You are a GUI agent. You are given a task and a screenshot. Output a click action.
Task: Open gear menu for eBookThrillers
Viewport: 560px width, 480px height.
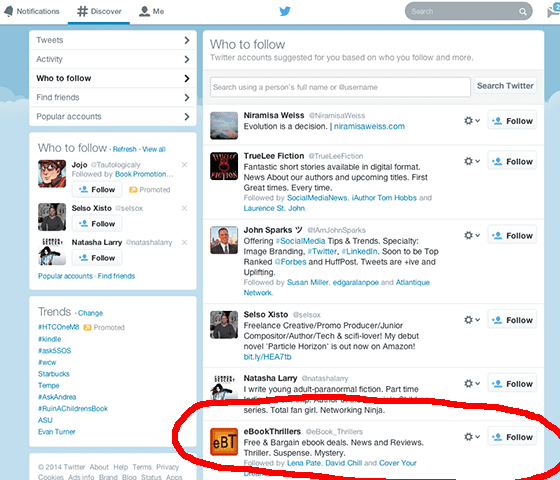(x=472, y=437)
